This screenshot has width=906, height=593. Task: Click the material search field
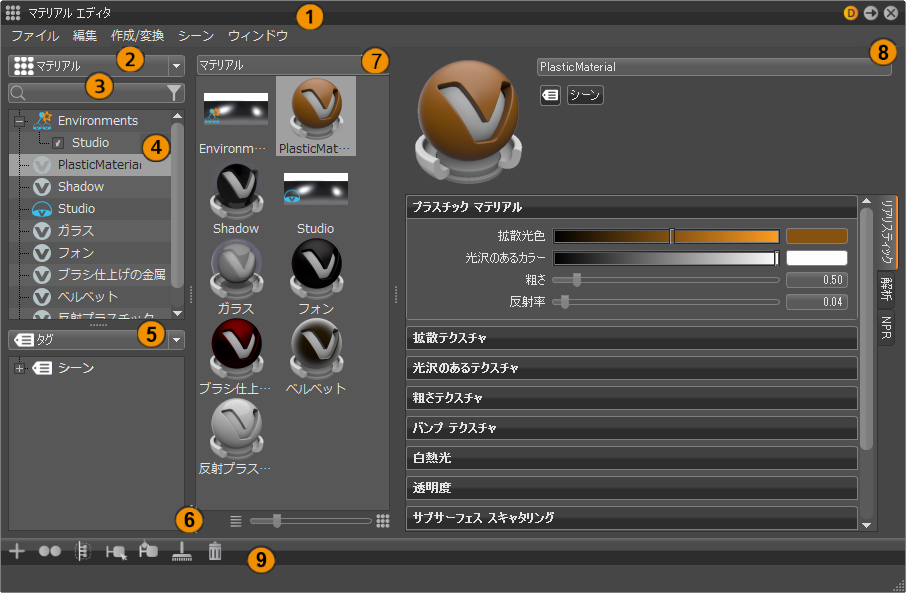coord(95,92)
